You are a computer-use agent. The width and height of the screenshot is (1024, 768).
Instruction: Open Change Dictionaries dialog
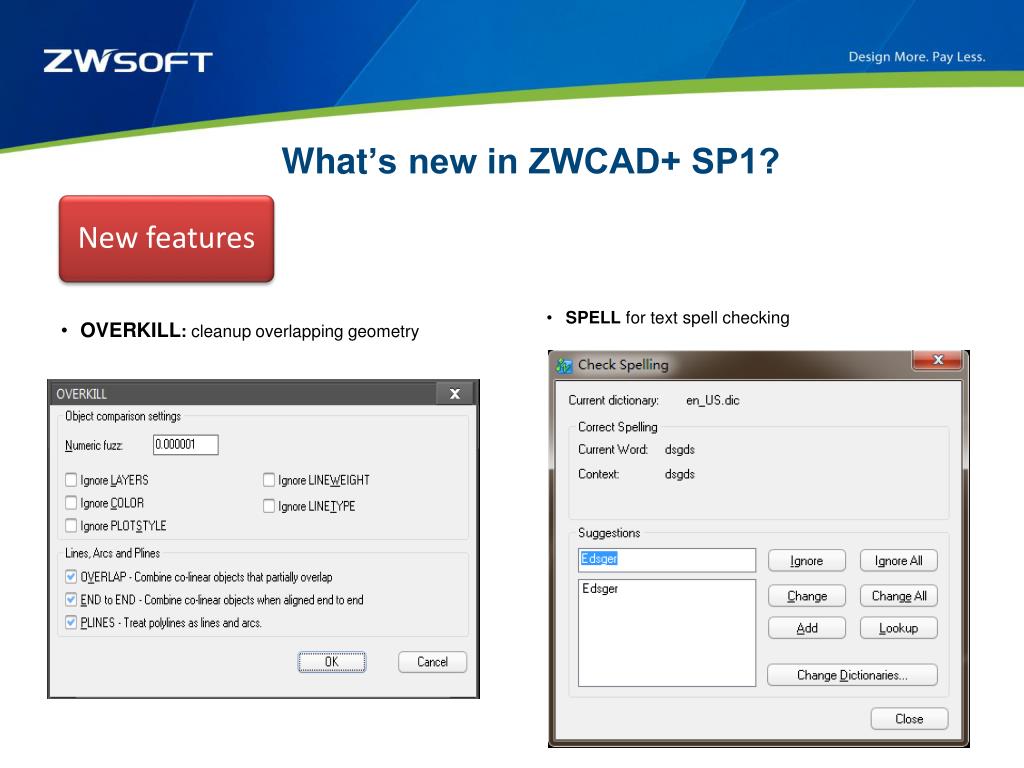[852, 675]
